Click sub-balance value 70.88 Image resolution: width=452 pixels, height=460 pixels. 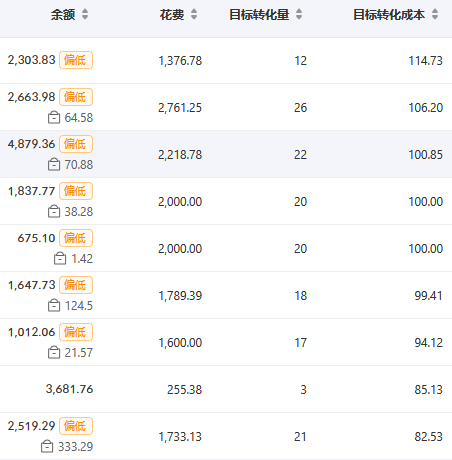pyautogui.click(x=79, y=165)
